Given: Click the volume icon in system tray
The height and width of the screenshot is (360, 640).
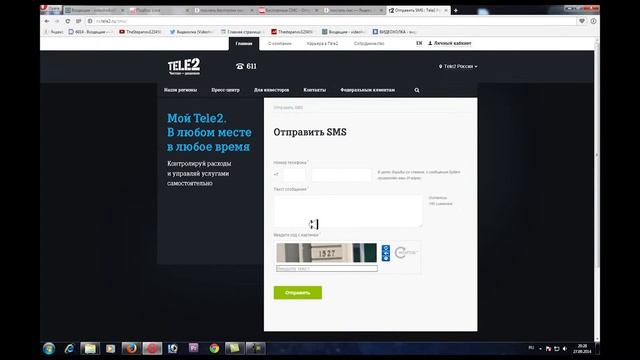Looking at the screenshot, I should [x=564, y=349].
